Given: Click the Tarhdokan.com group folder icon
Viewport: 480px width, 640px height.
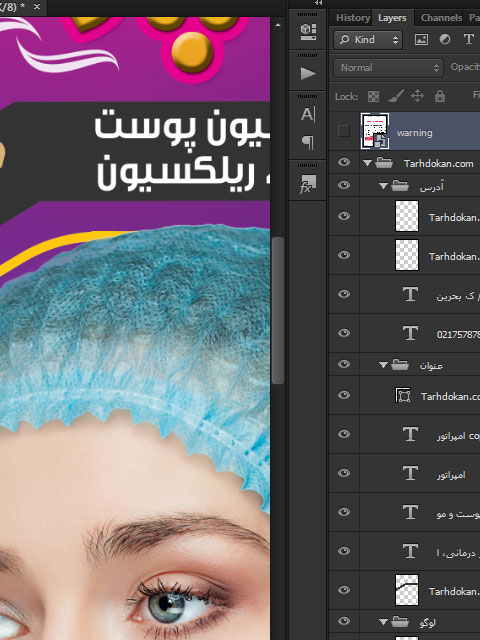Looking at the screenshot, I should [x=384, y=163].
